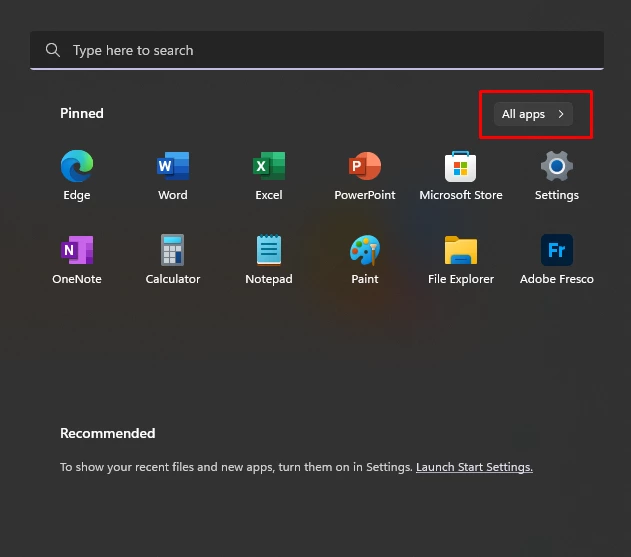Focus the Type here to search field

317,50
